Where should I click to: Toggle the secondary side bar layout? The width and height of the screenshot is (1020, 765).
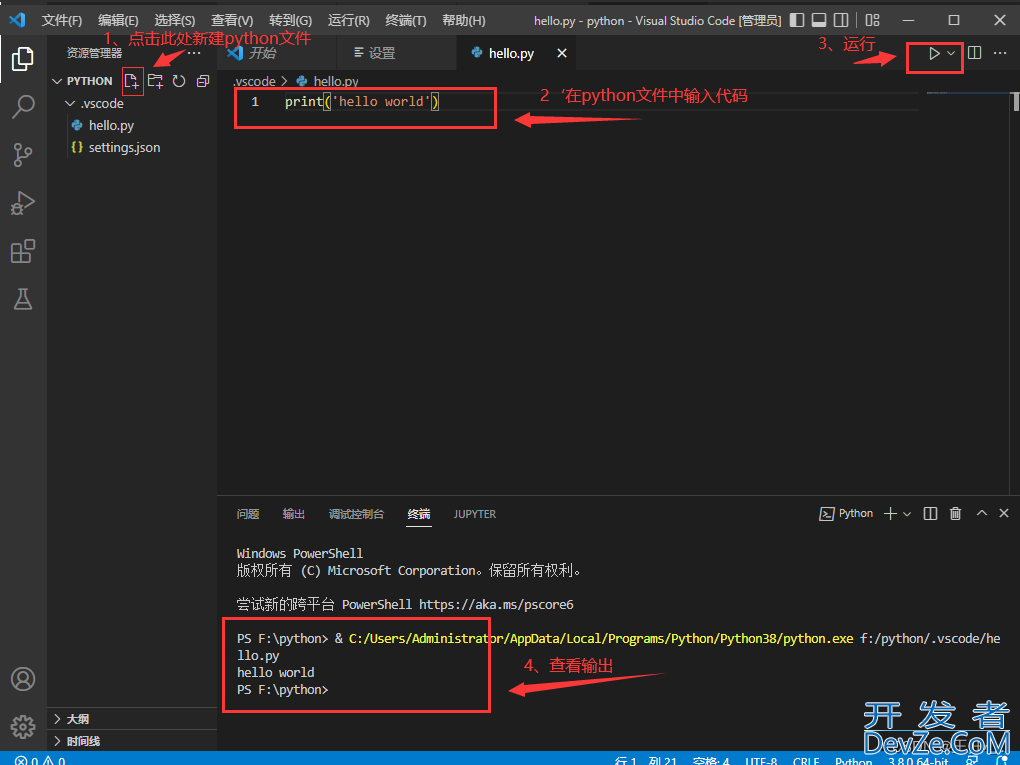(841, 20)
